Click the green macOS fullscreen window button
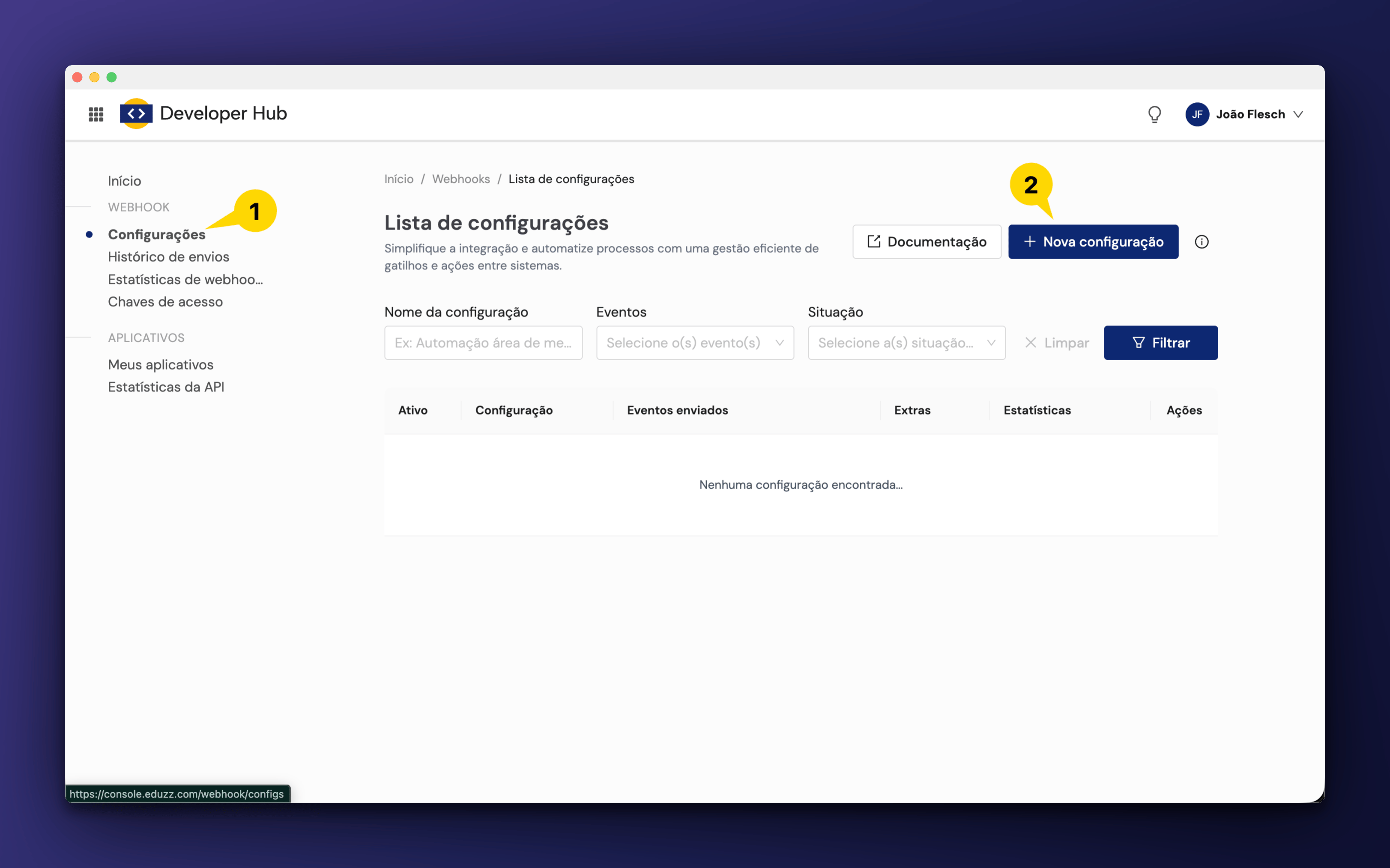1390x868 pixels. coord(112,78)
